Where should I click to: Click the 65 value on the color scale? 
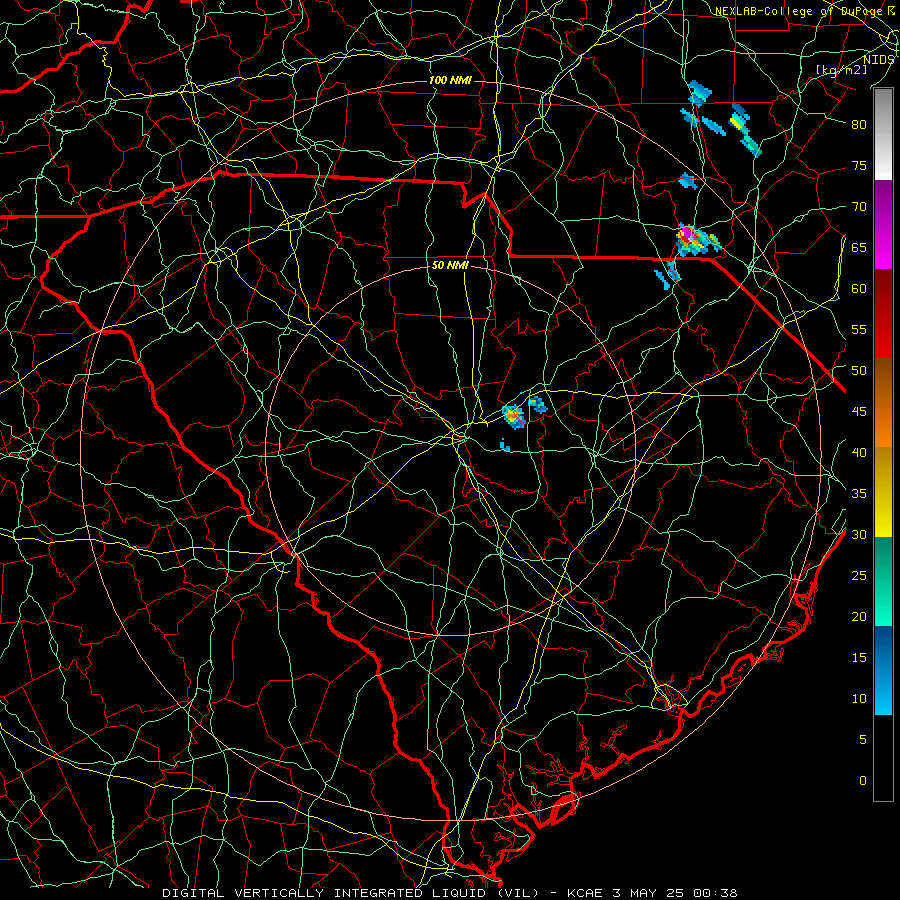coord(859,247)
